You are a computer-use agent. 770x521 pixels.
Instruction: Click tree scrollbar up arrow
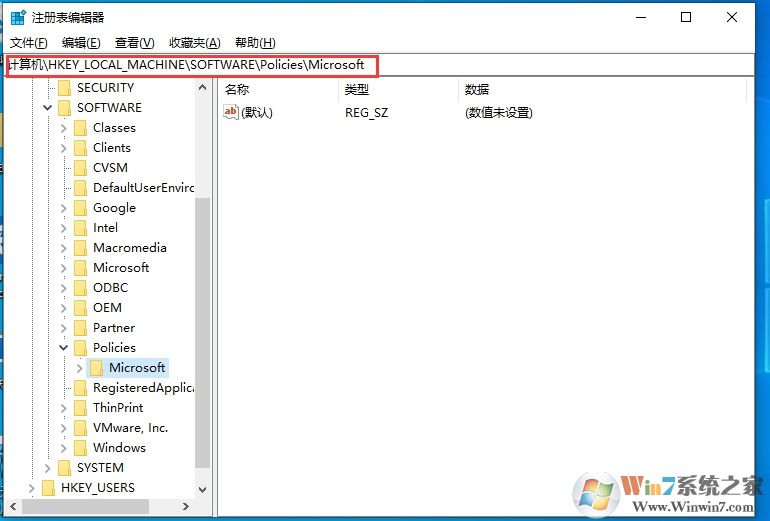202,88
